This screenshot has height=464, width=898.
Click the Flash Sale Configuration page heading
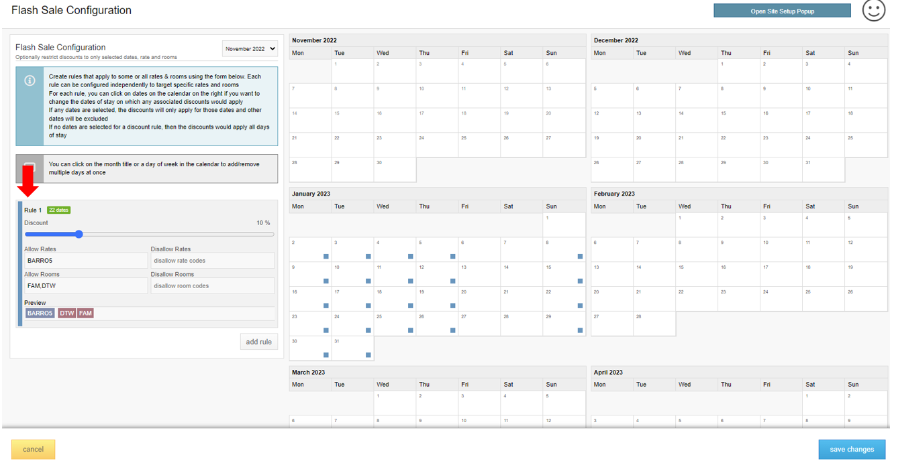pyautogui.click(x=72, y=10)
